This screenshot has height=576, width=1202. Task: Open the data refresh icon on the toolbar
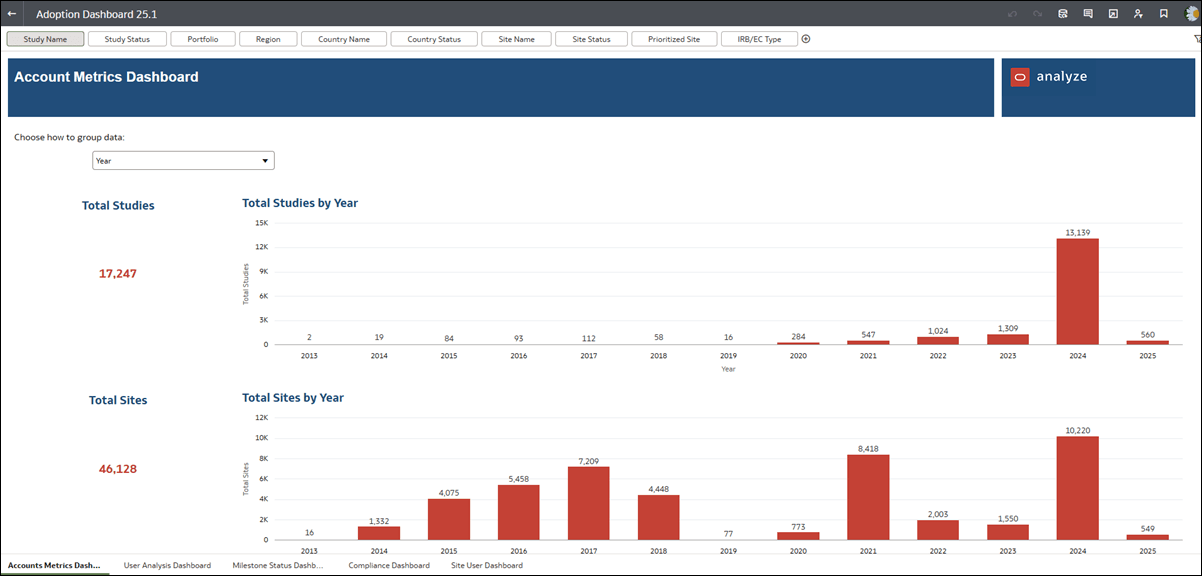1063,14
